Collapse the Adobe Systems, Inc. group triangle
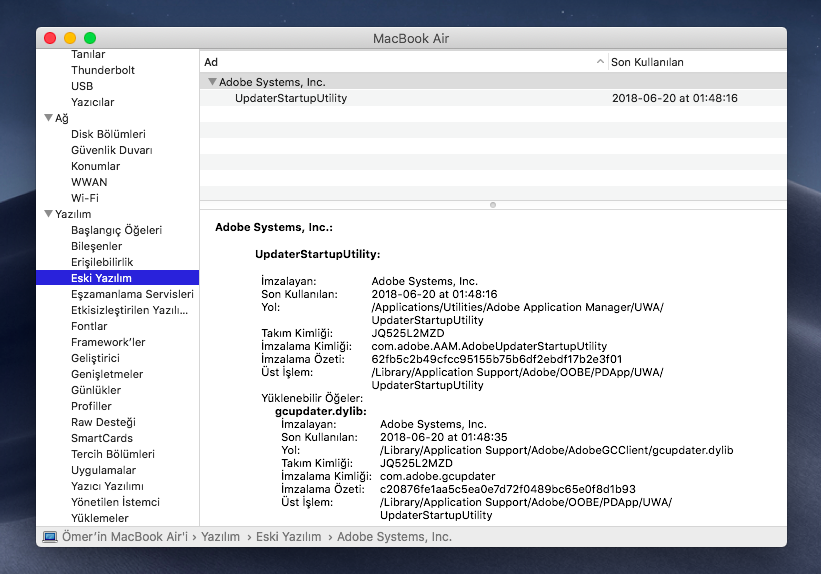Screen dimensions: 821x574 pyautogui.click(x=212, y=82)
